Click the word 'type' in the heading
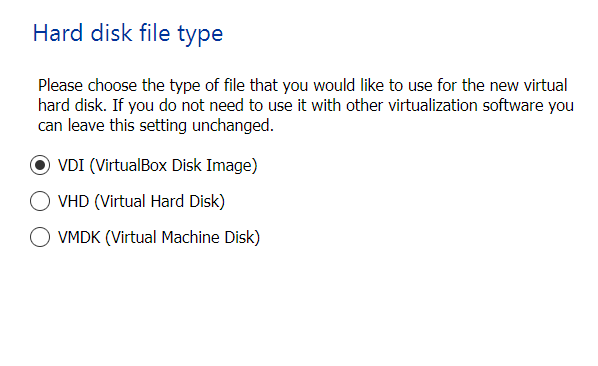598x366 pixels. 200,34
